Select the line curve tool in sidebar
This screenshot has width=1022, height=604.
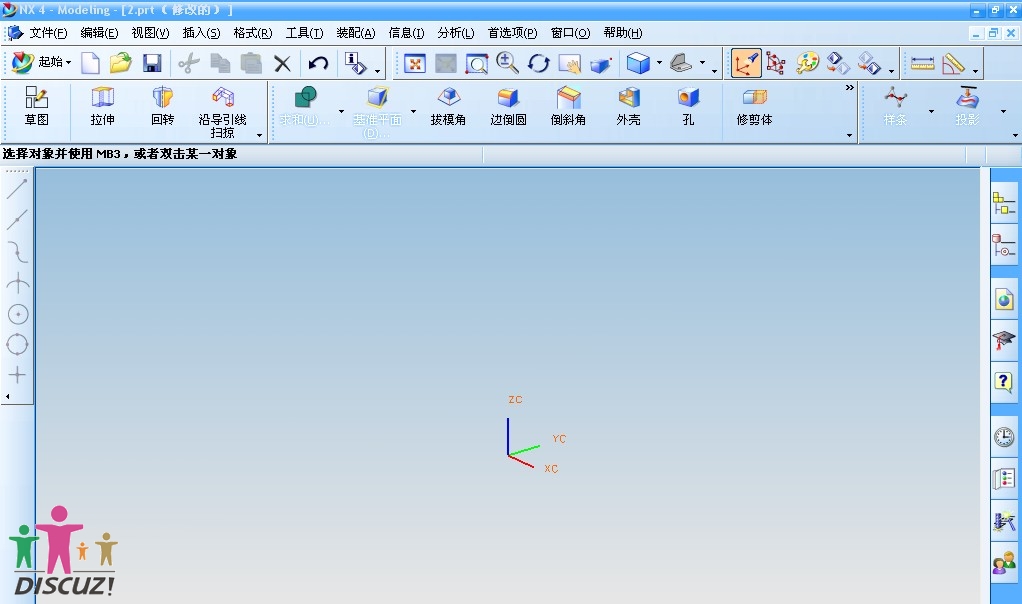(x=17, y=188)
